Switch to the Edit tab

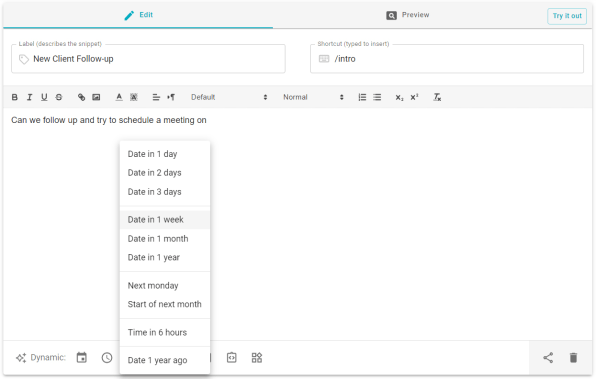tap(138, 15)
